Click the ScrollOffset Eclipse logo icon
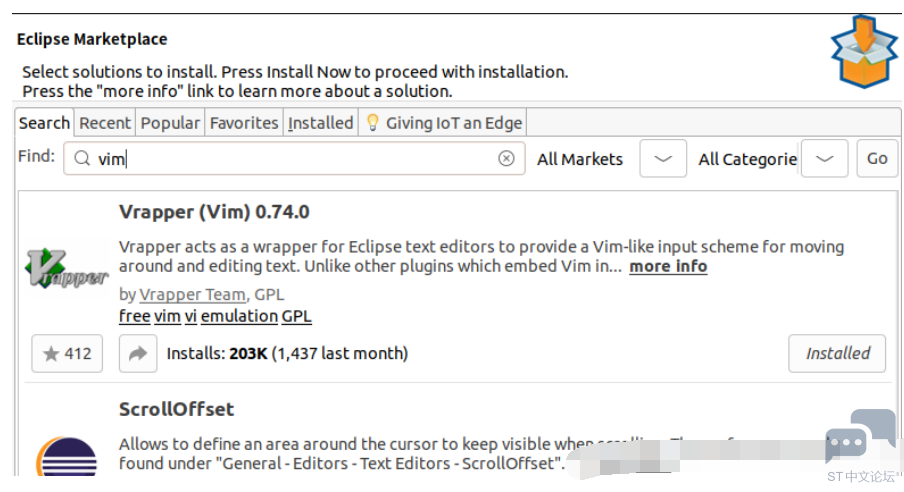 point(66,456)
